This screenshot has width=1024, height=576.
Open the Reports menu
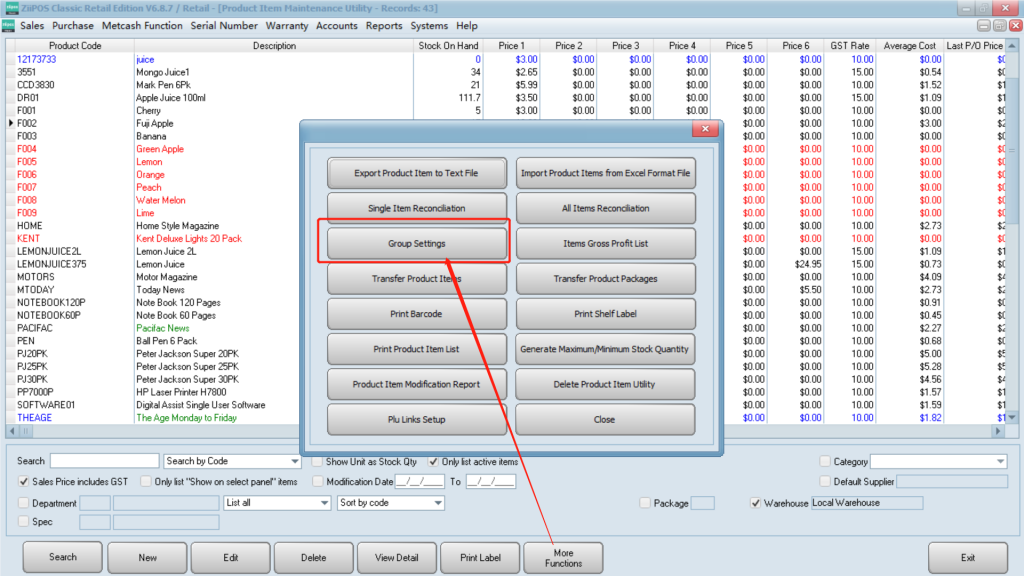(384, 26)
